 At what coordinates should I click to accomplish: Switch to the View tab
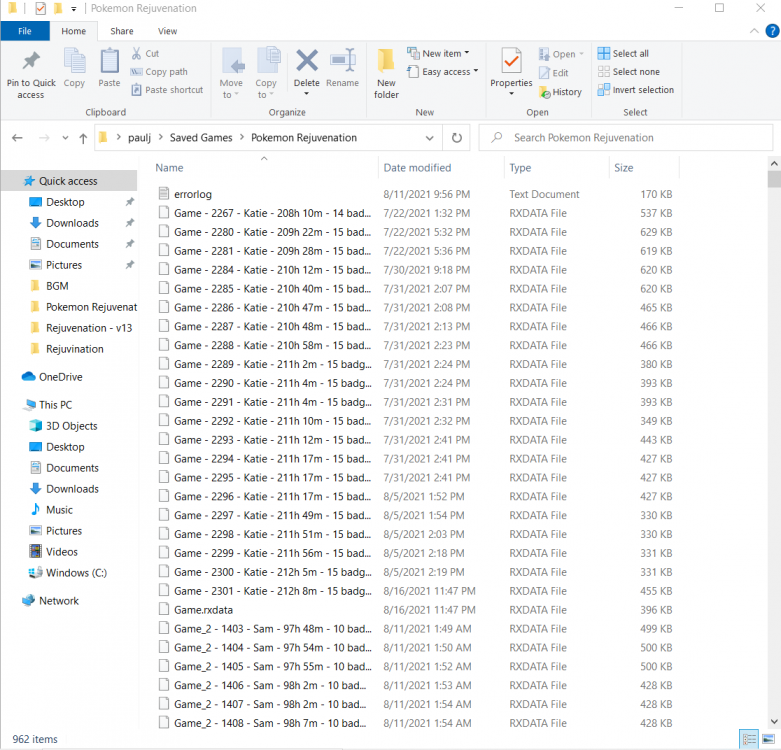[167, 31]
